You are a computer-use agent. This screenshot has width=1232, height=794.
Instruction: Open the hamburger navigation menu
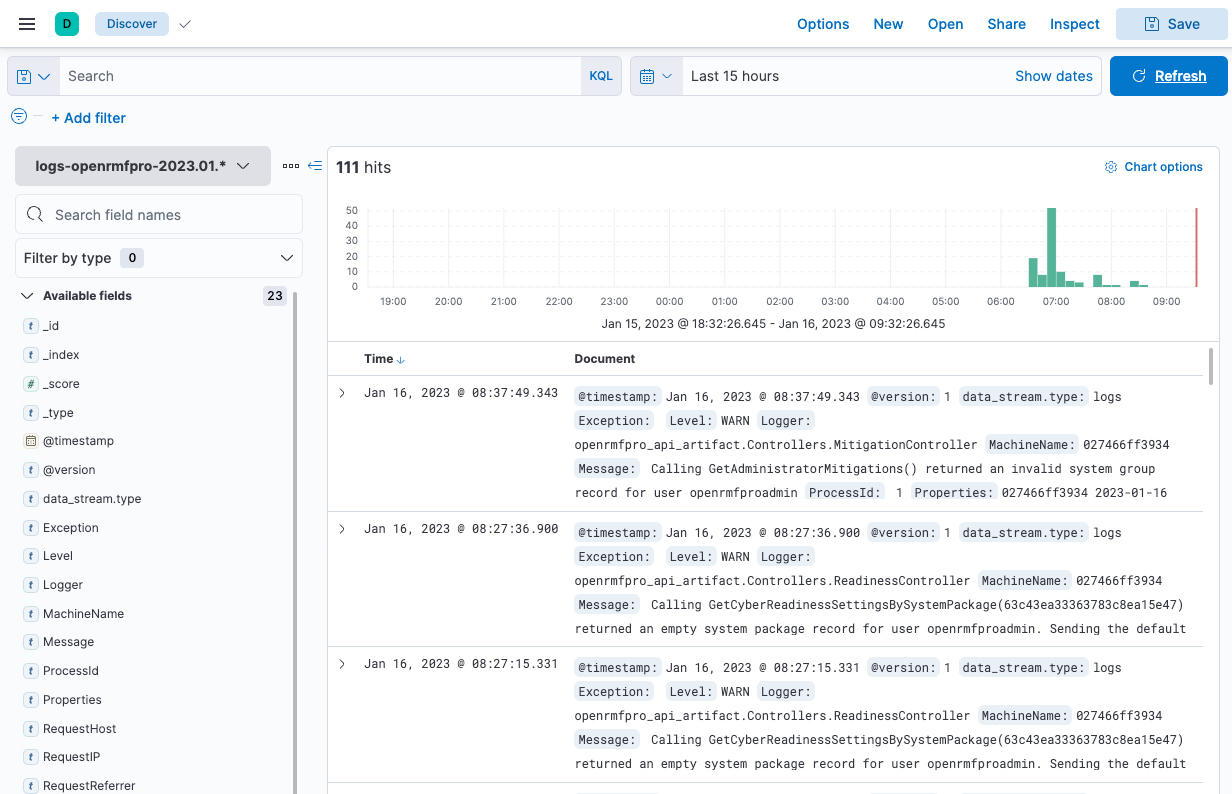tap(27, 24)
